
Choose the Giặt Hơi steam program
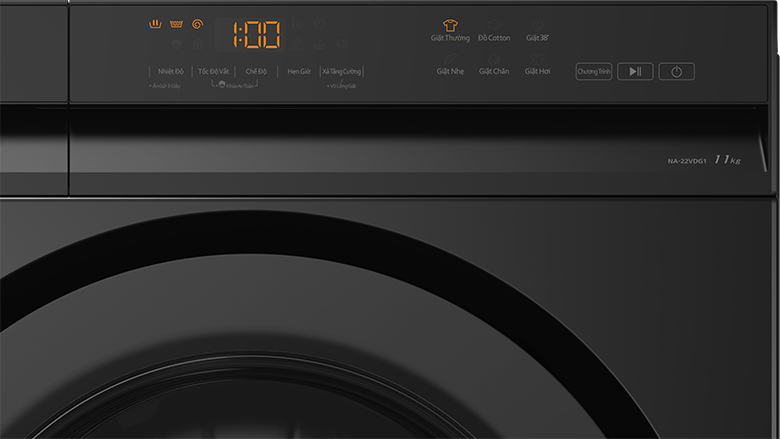[537, 71]
